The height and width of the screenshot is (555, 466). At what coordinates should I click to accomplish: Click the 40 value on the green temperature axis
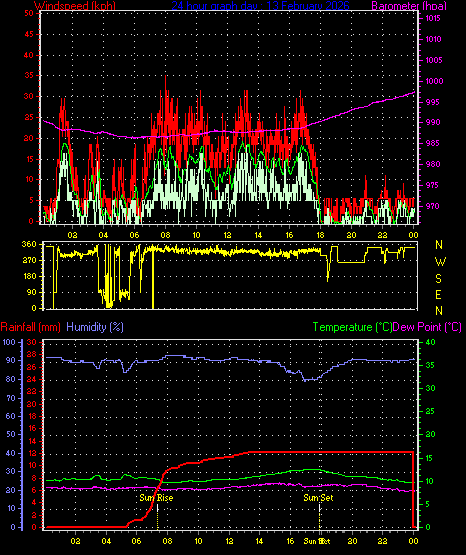coord(430,342)
